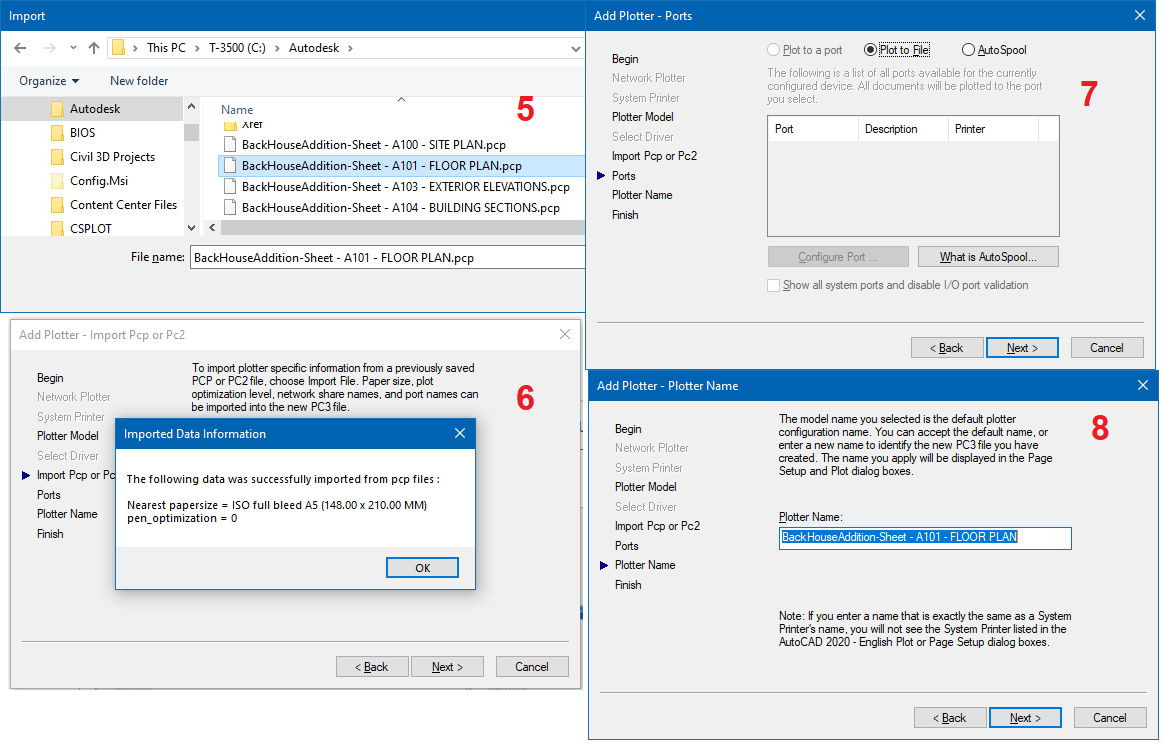This screenshot has height=744, width=1165.
Task: Go back in Import dialog navigation
Action: click(x=20, y=48)
